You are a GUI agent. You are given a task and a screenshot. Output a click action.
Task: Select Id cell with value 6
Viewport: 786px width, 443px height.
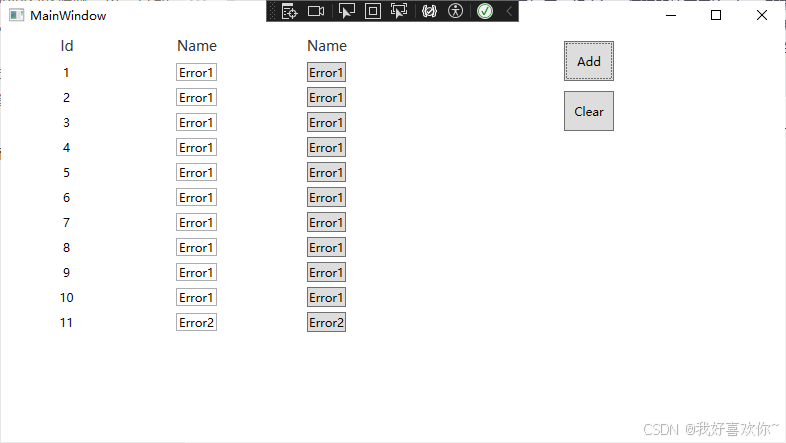pyautogui.click(x=66, y=198)
